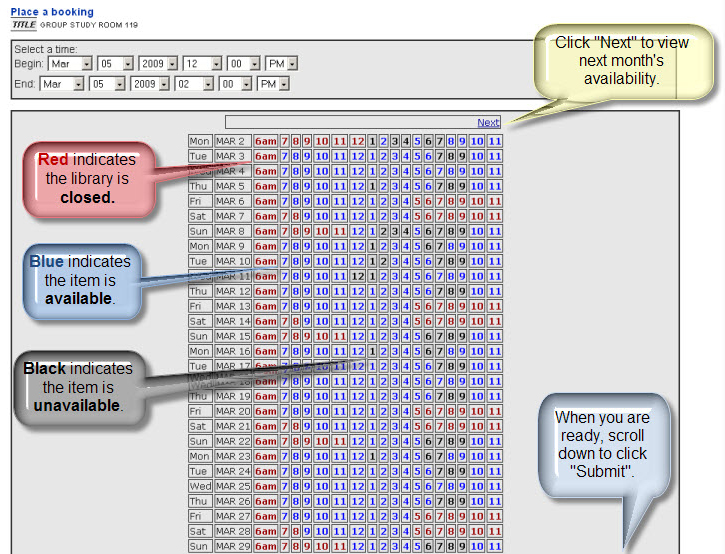
Task: Click the MAR 16 date cell
Action: [x=233, y=351]
